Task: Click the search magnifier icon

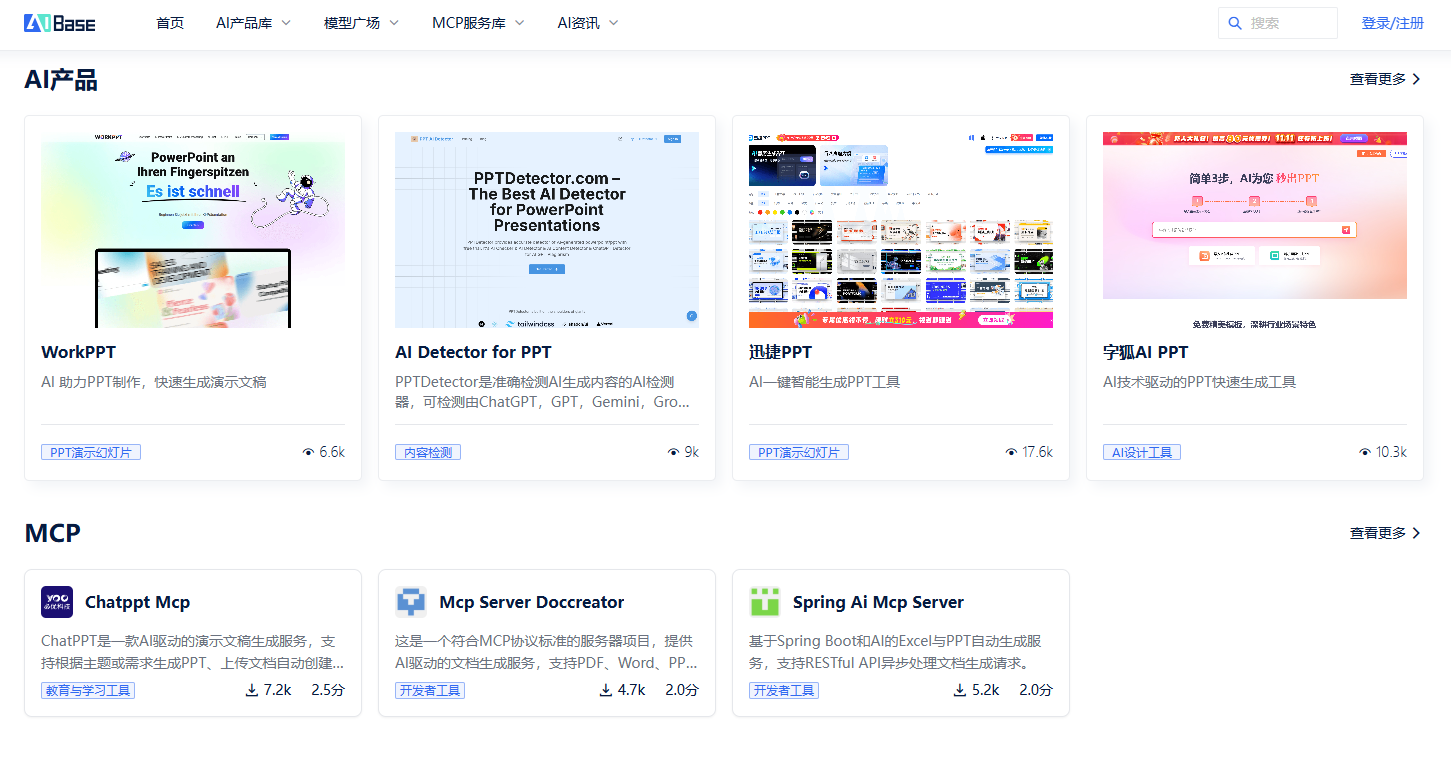Action: (1235, 23)
